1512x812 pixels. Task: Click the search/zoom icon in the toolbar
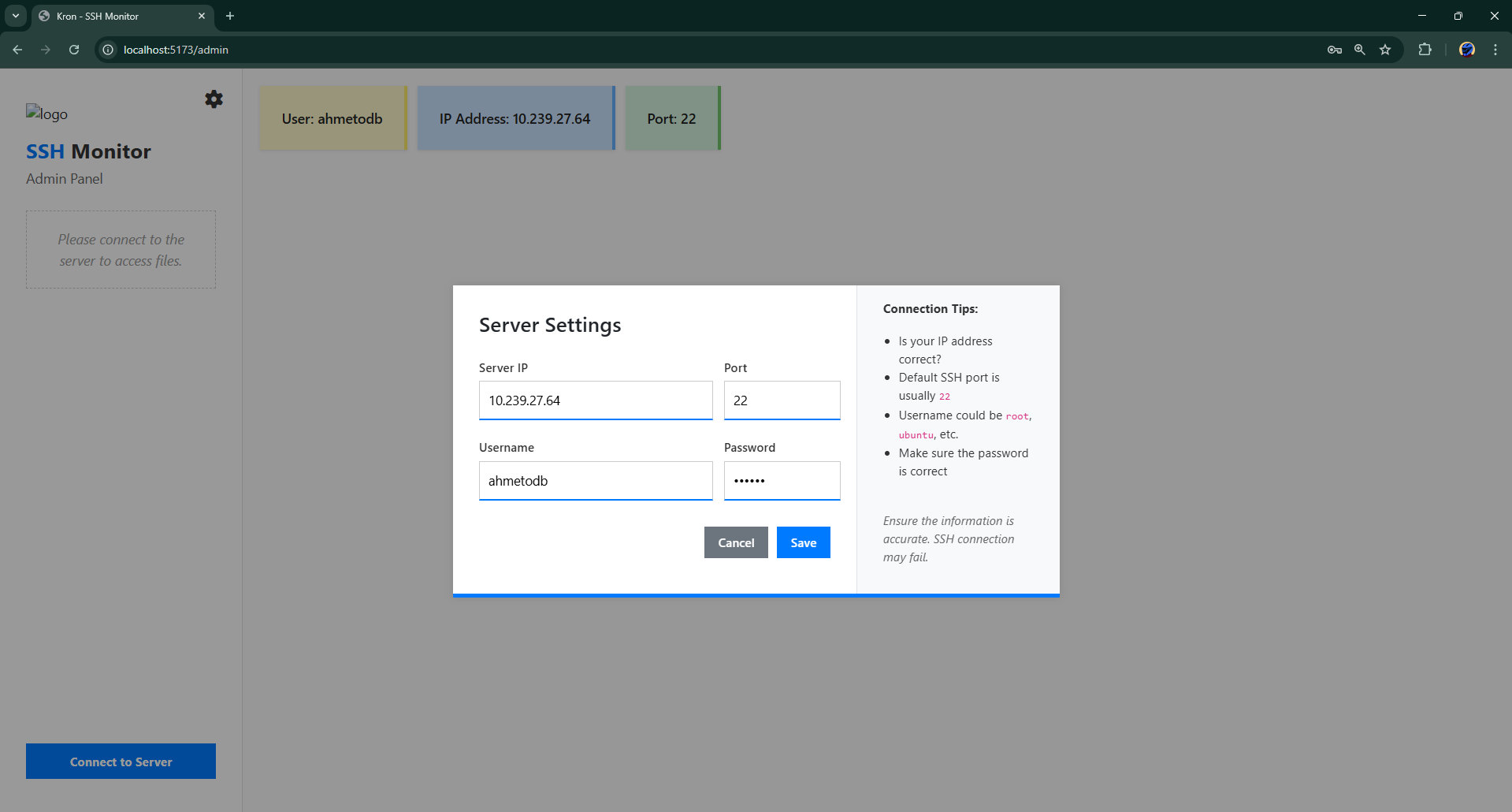coord(1359,49)
